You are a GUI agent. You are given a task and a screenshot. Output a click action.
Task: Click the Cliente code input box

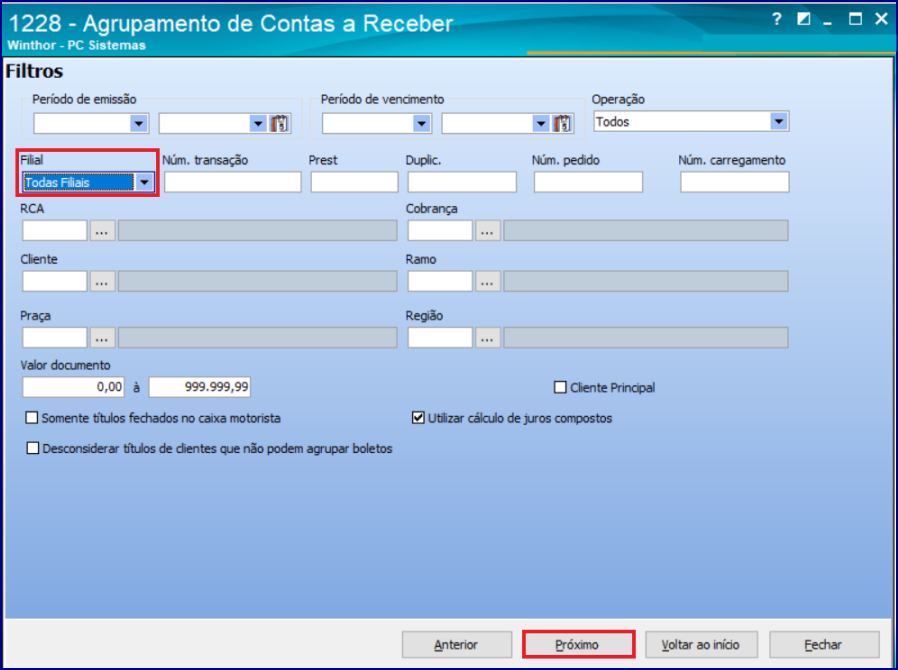(x=54, y=281)
